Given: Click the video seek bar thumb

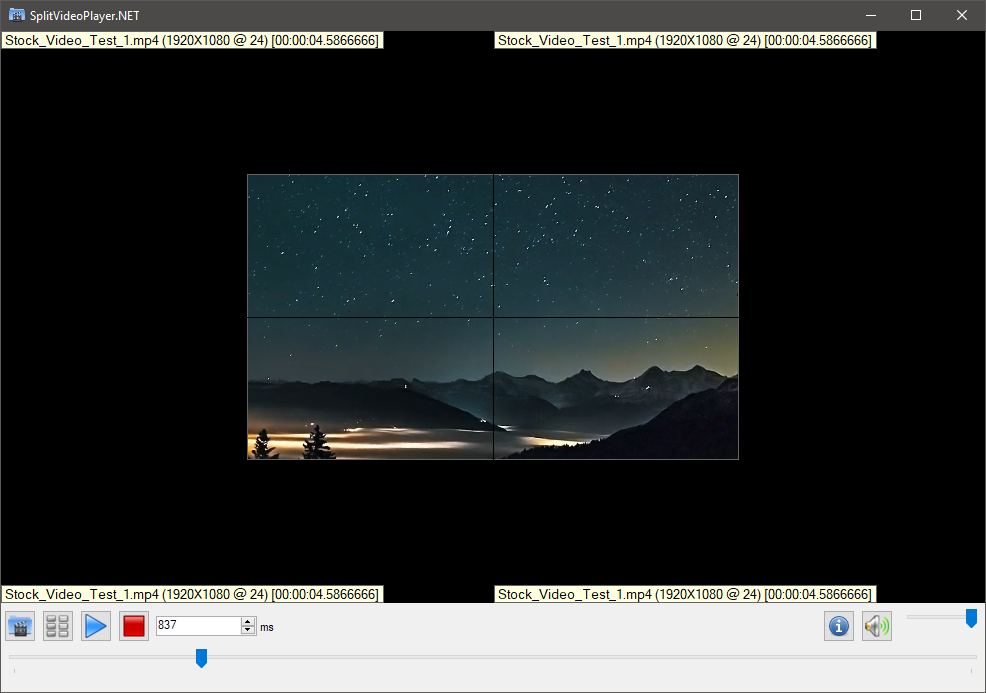Looking at the screenshot, I should pyautogui.click(x=201, y=657).
